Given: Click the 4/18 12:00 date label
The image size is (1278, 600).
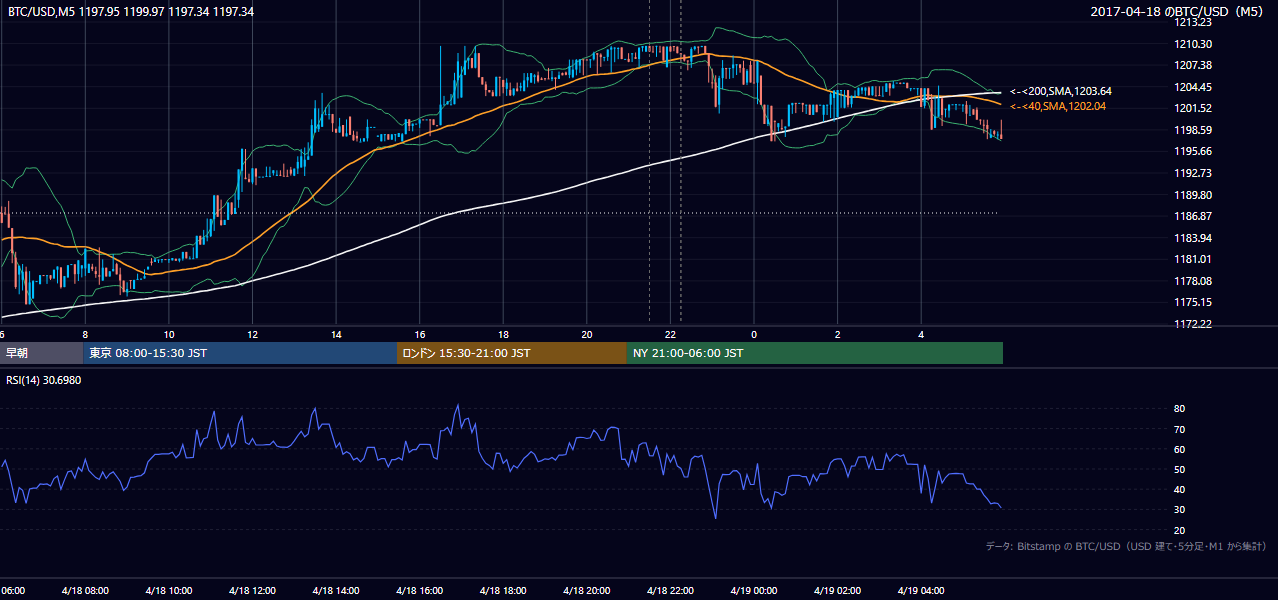Looking at the screenshot, I should click(252, 591).
